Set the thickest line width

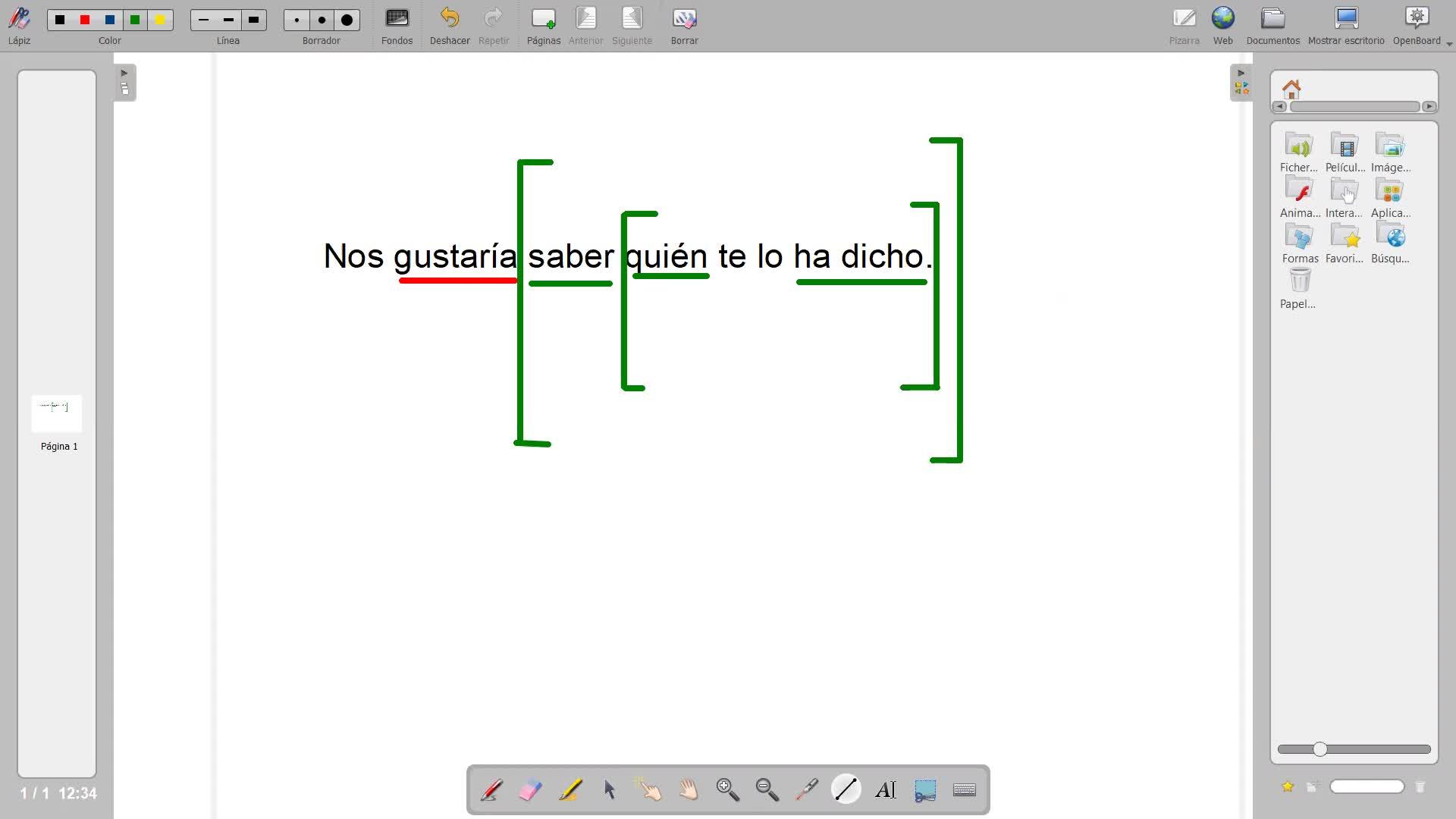click(254, 20)
